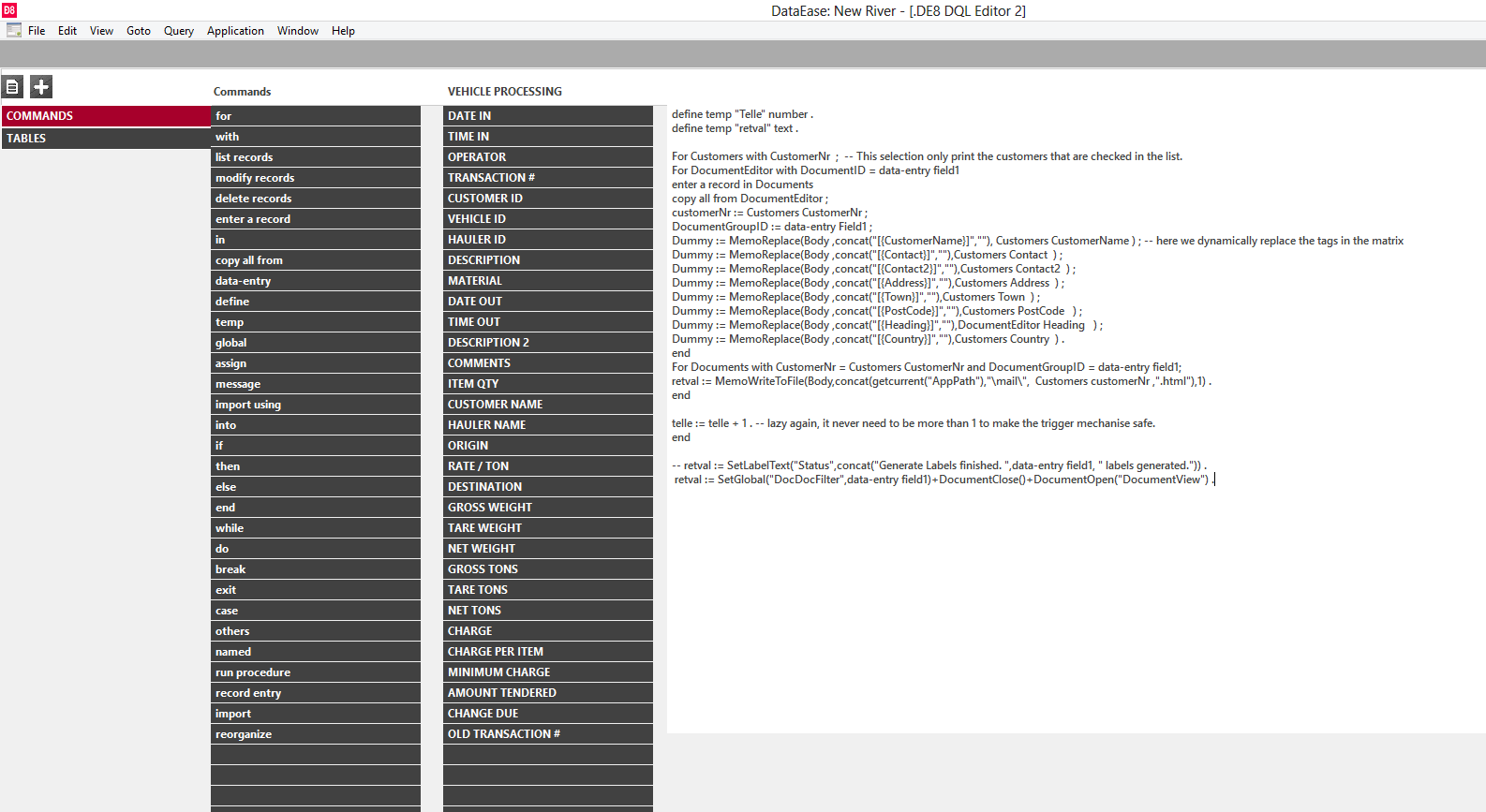This screenshot has width=1486, height=812.
Task: Click the AMOUNT TENDERED field
Action: tap(547, 693)
